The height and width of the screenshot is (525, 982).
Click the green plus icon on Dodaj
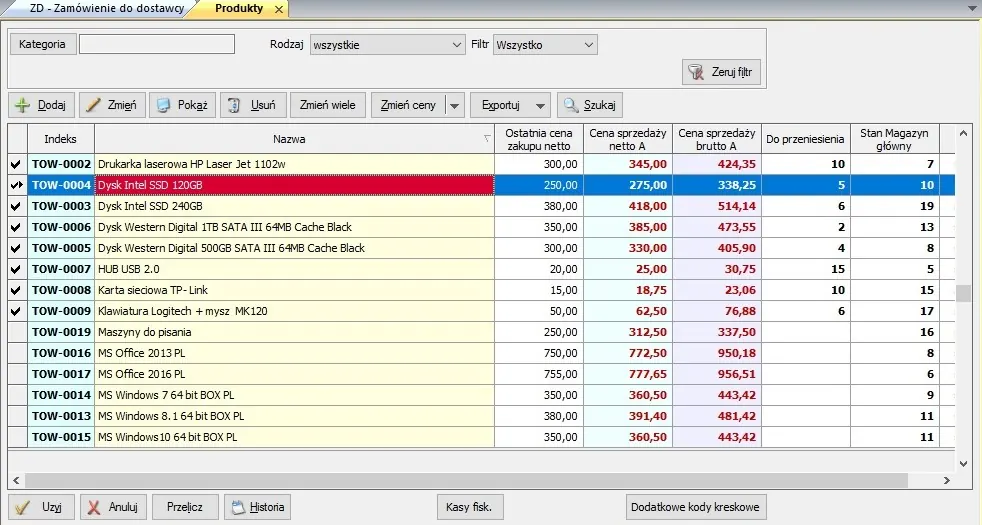coord(23,105)
